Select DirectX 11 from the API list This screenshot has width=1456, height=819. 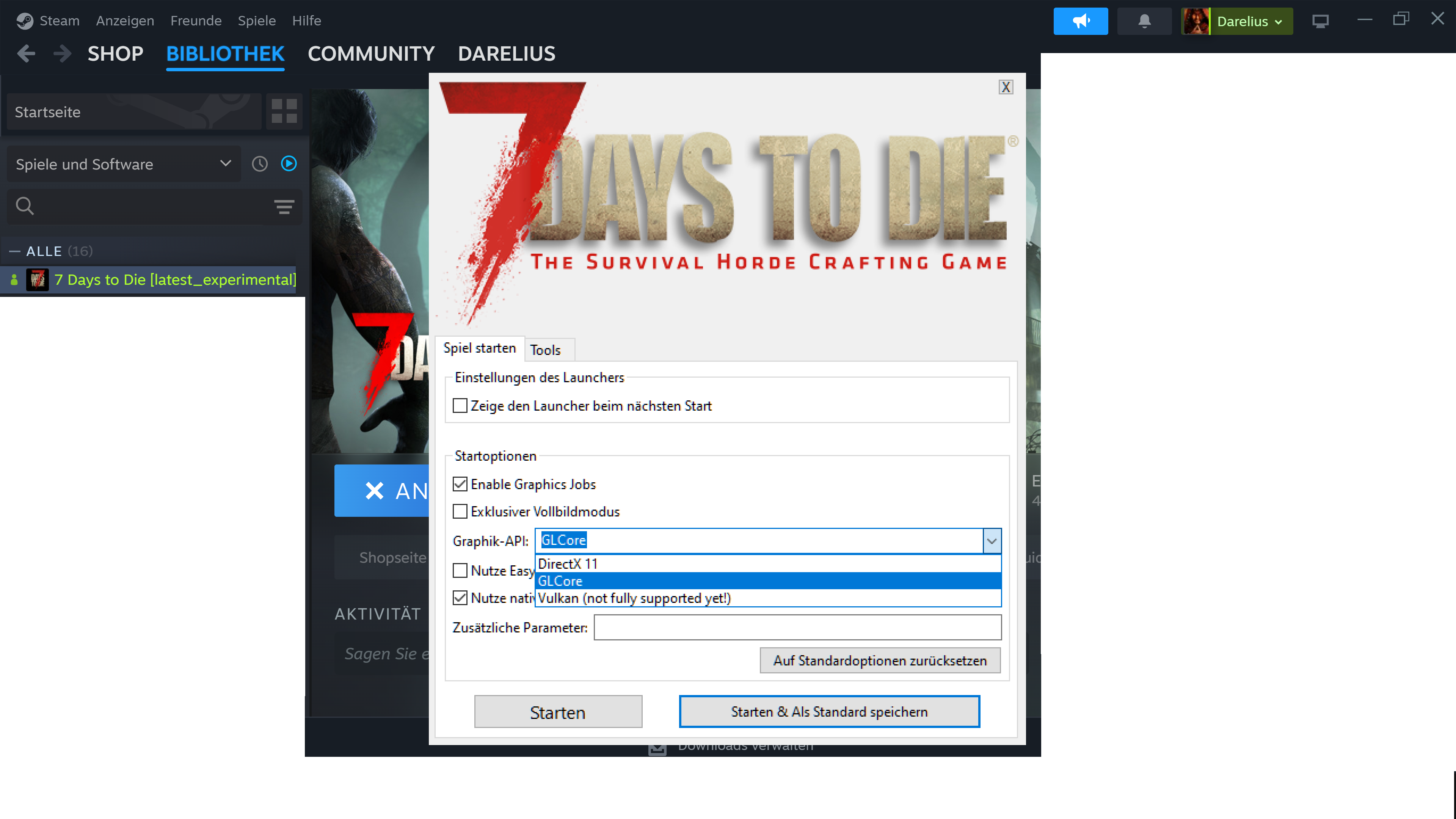[768, 563]
